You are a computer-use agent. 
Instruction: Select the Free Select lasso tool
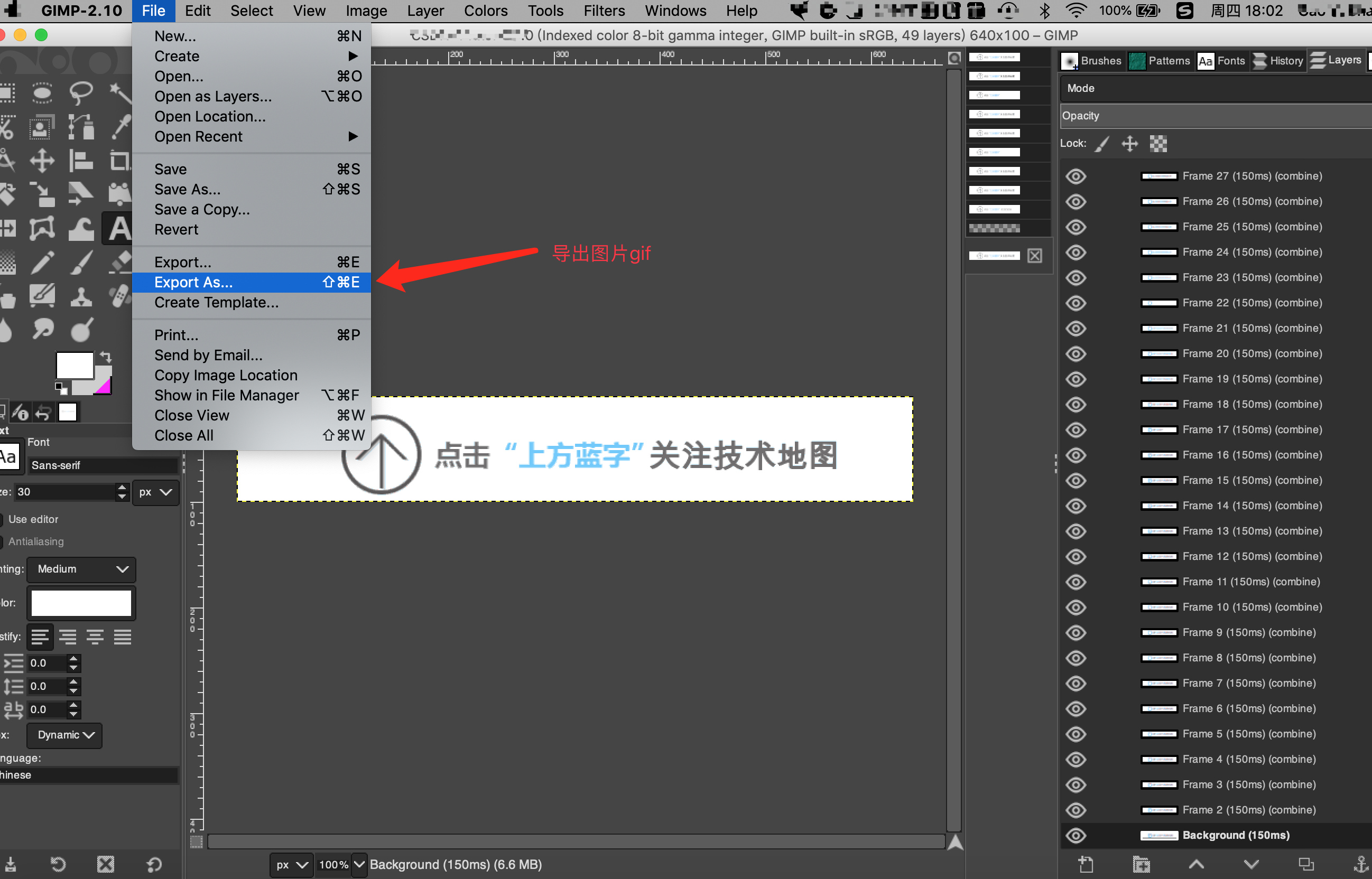coord(80,92)
